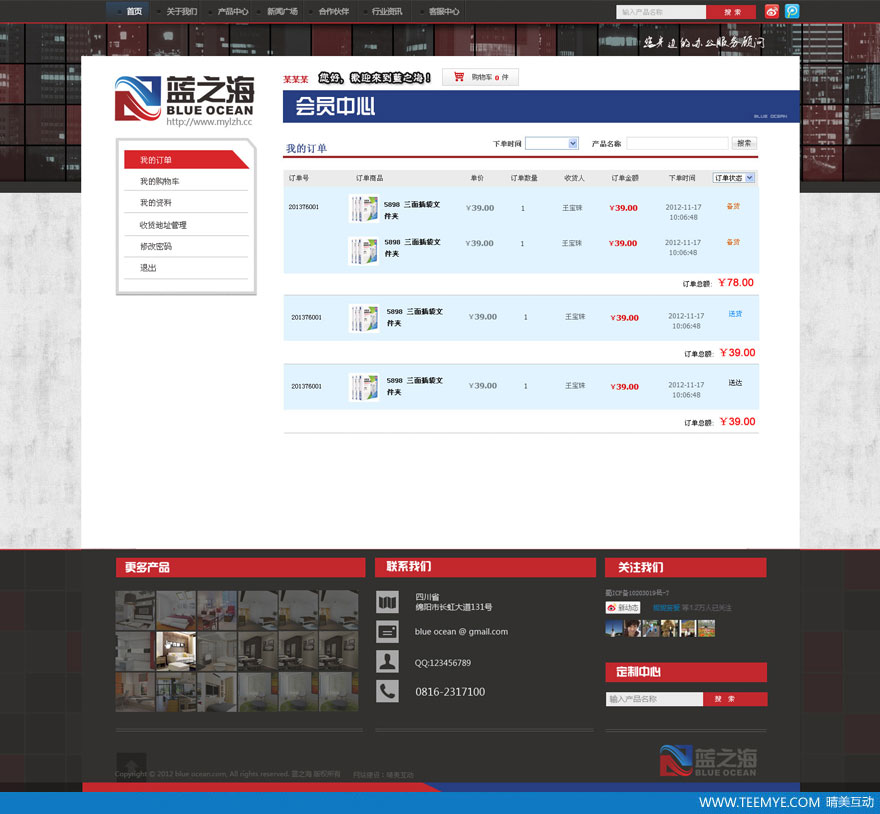Image resolution: width=880 pixels, height=814 pixels.
Task: Click product thumbnail in 送货 order row
Action: click(x=364, y=318)
